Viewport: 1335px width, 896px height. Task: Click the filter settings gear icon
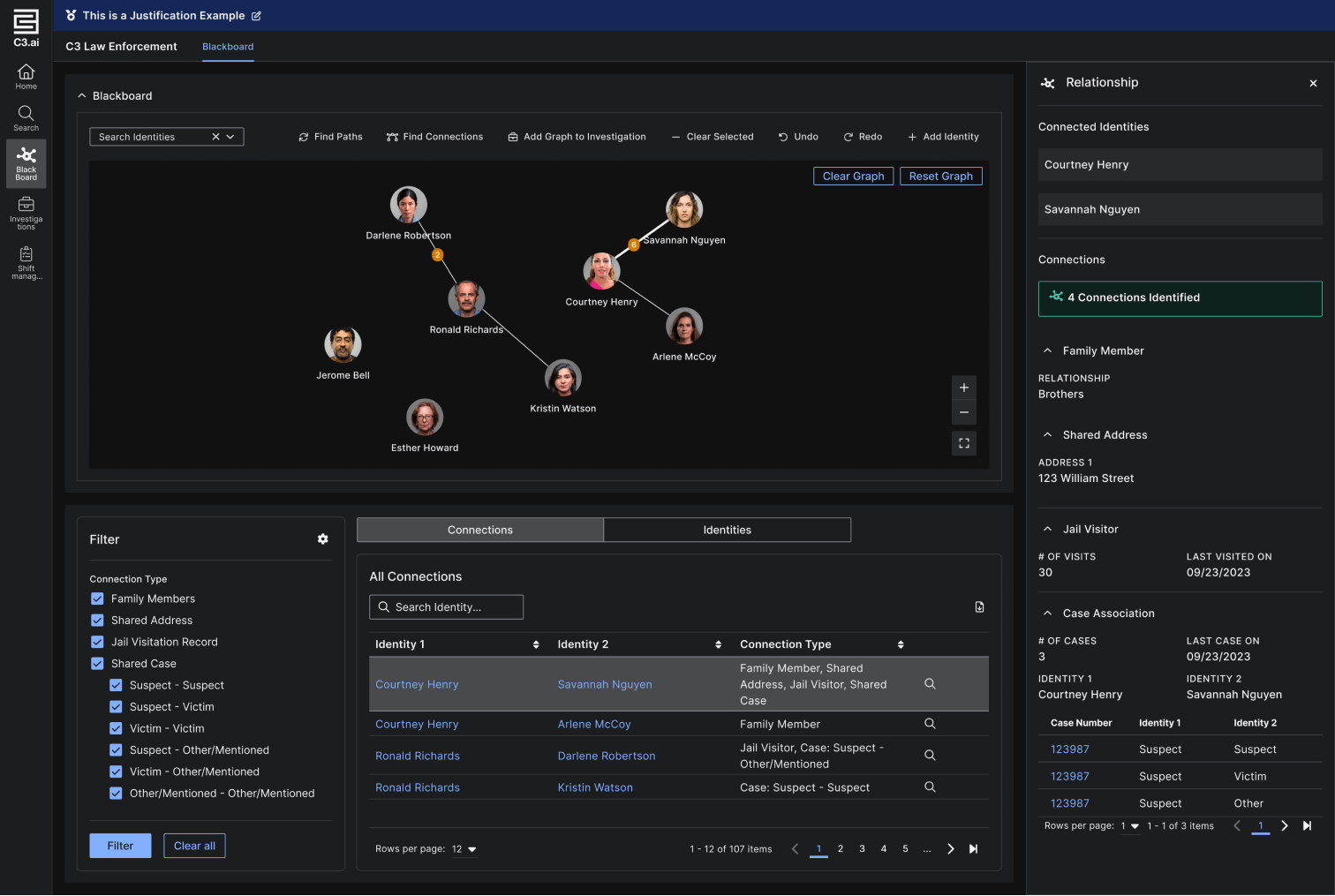point(323,539)
